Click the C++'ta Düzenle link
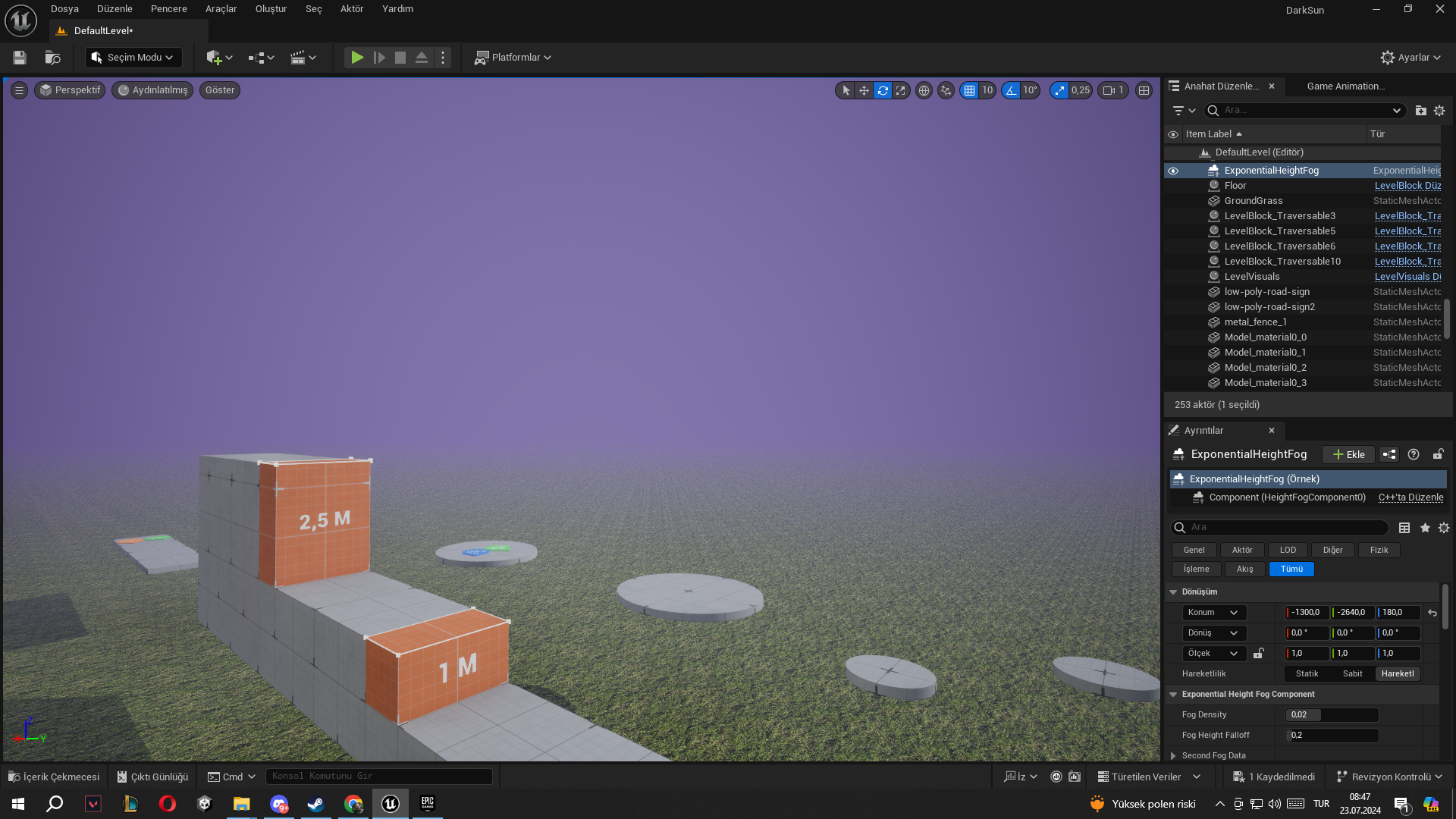 pos(1410,497)
